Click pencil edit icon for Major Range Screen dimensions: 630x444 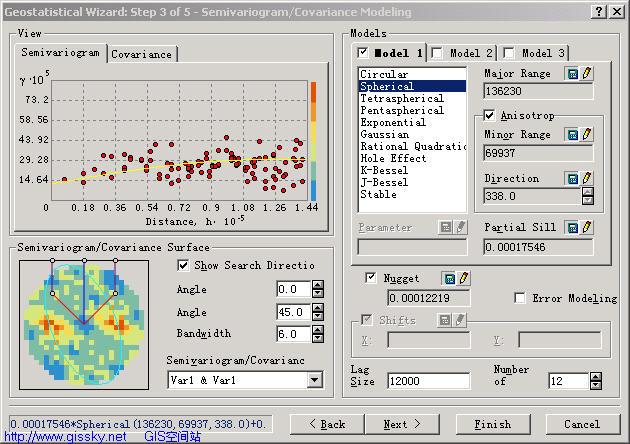pyautogui.click(x=587, y=74)
